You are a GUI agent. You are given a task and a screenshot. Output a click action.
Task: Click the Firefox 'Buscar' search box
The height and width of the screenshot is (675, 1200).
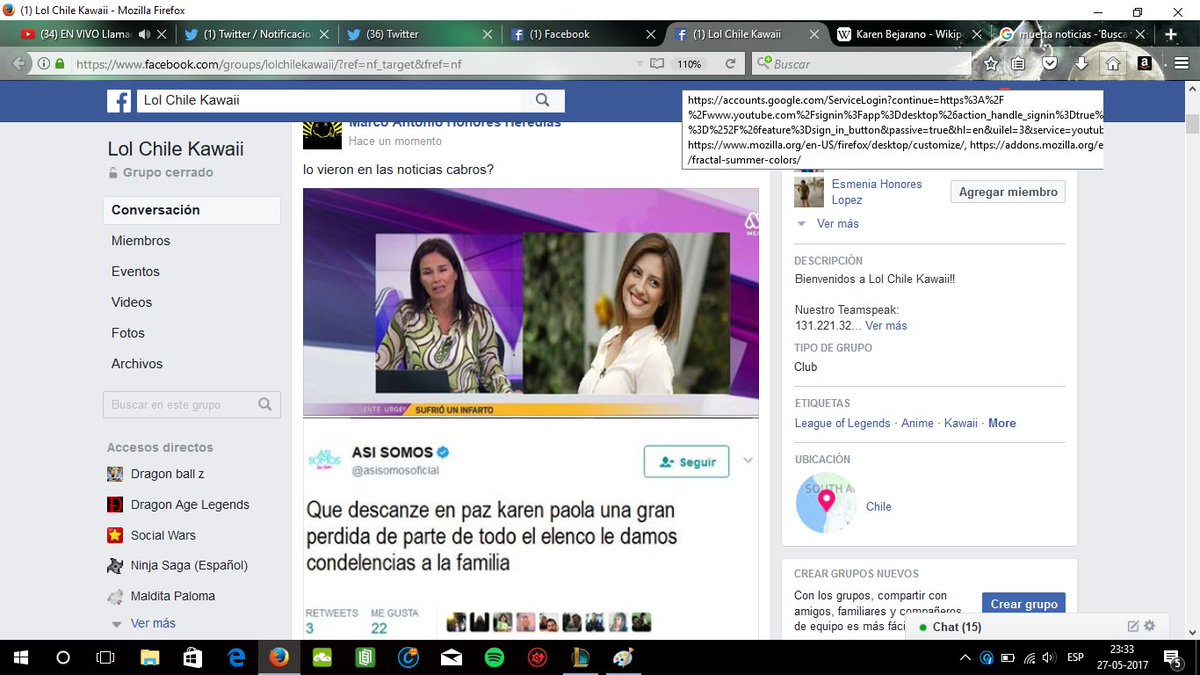coord(860,64)
